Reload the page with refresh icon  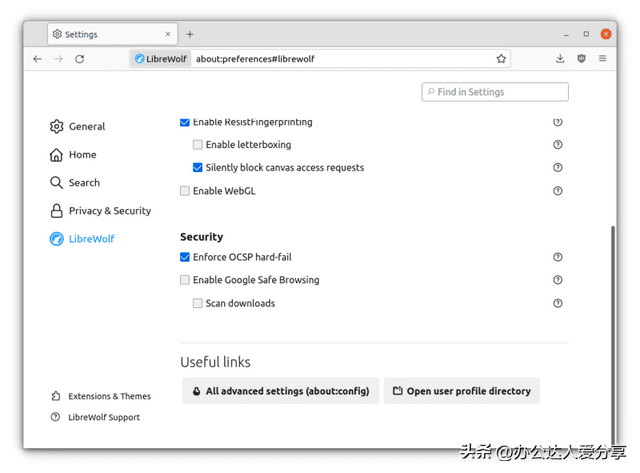[x=80, y=59]
